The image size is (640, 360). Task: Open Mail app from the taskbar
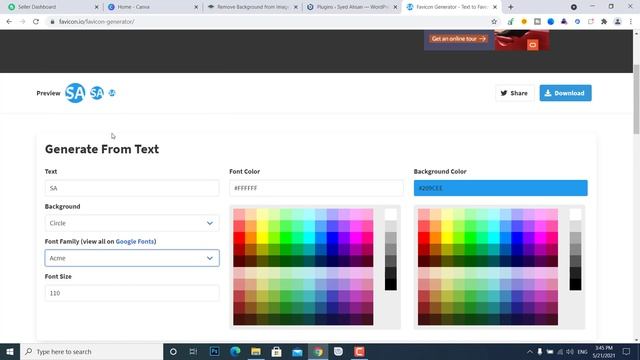297,351
